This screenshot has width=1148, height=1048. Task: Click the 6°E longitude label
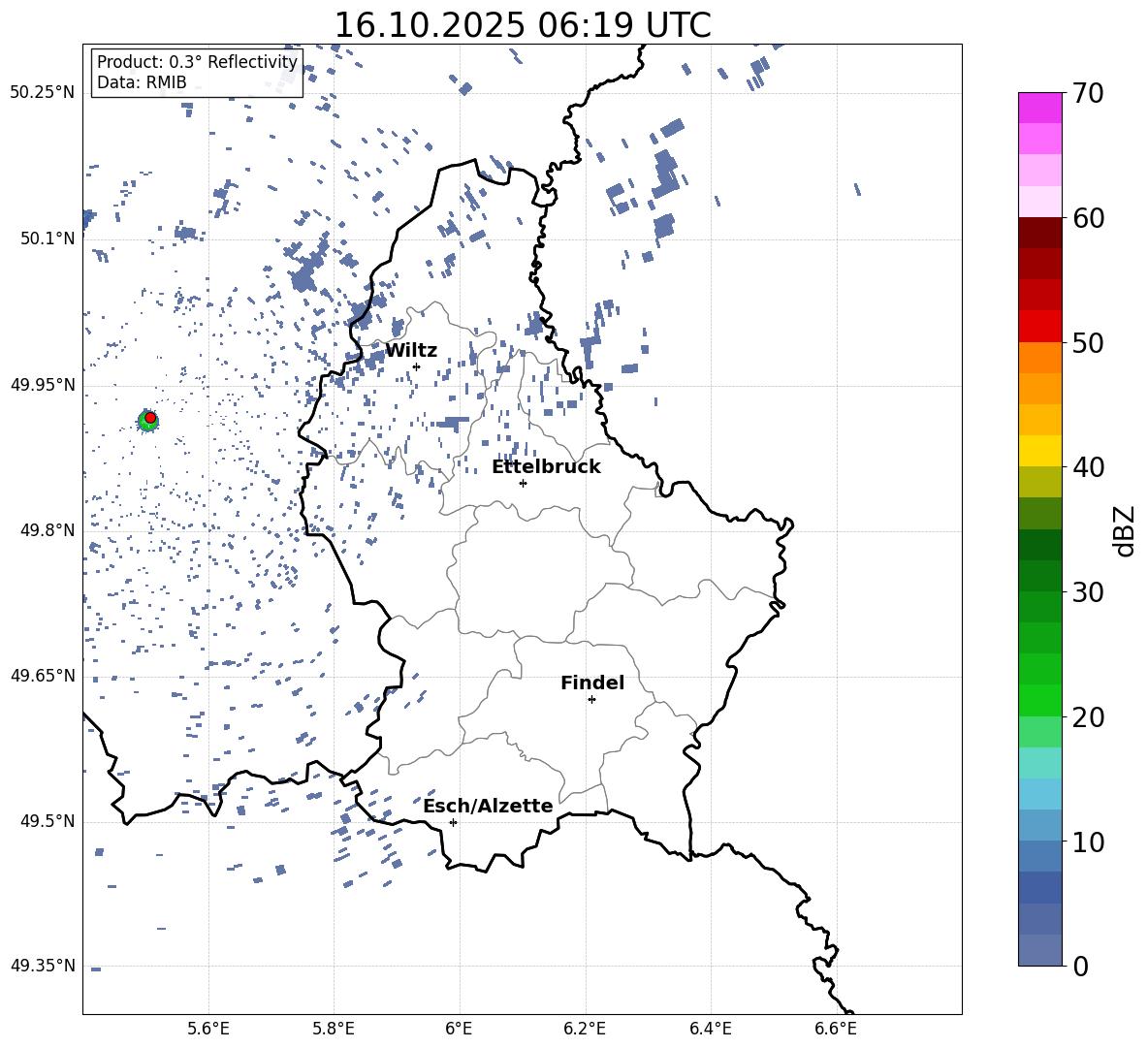click(459, 1029)
